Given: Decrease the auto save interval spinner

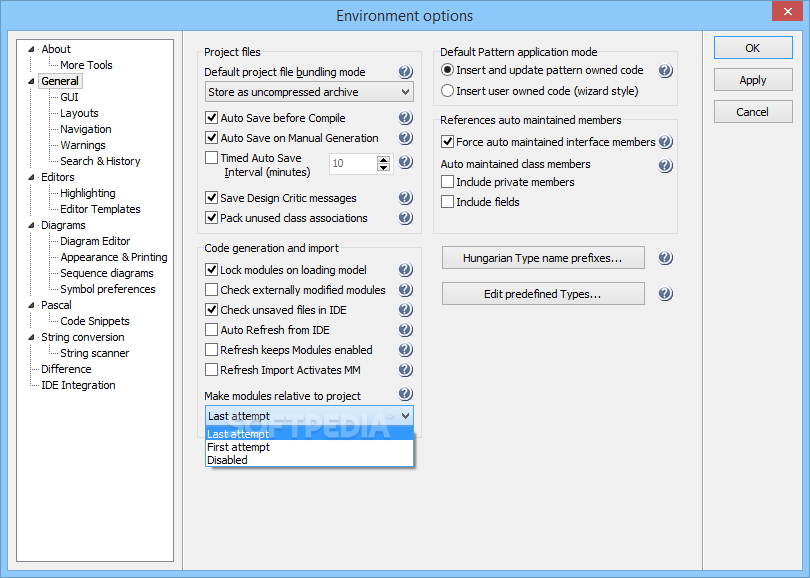Looking at the screenshot, I should tap(383, 167).
